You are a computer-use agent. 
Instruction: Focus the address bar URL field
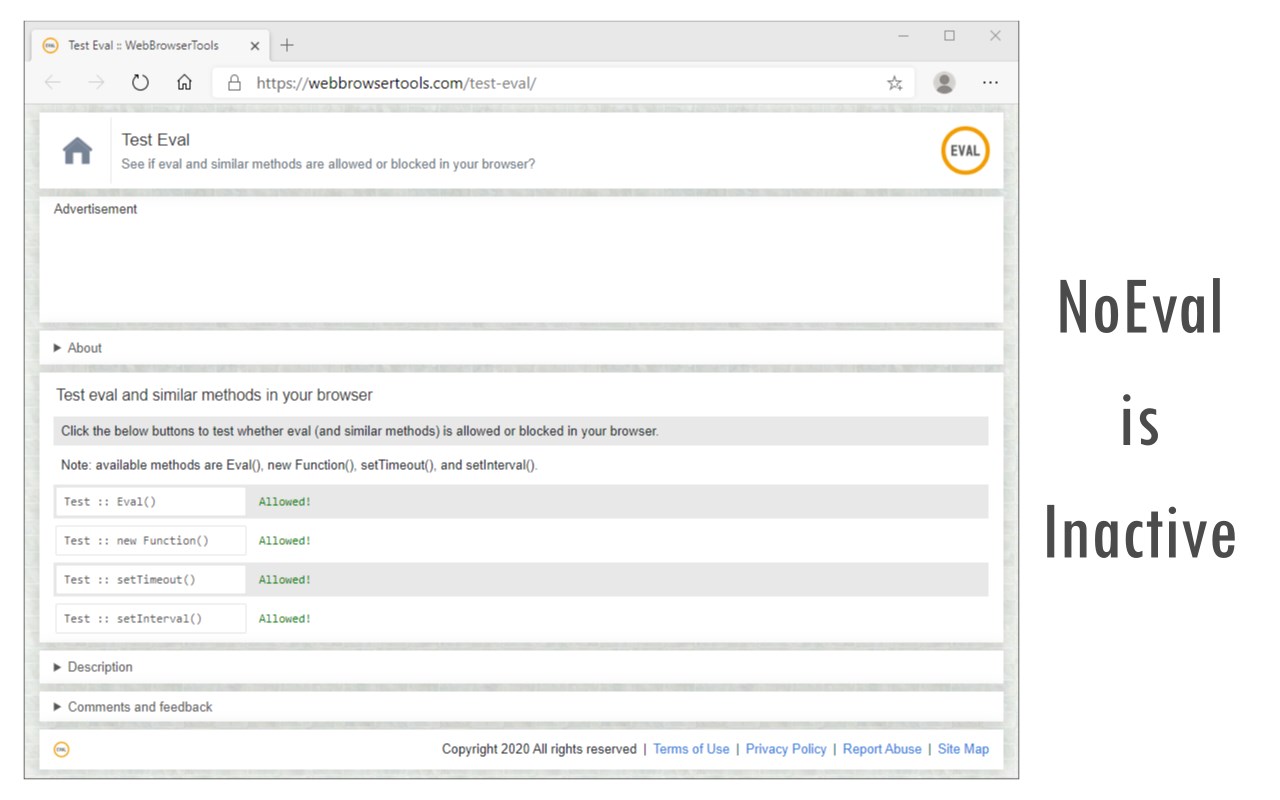560,83
